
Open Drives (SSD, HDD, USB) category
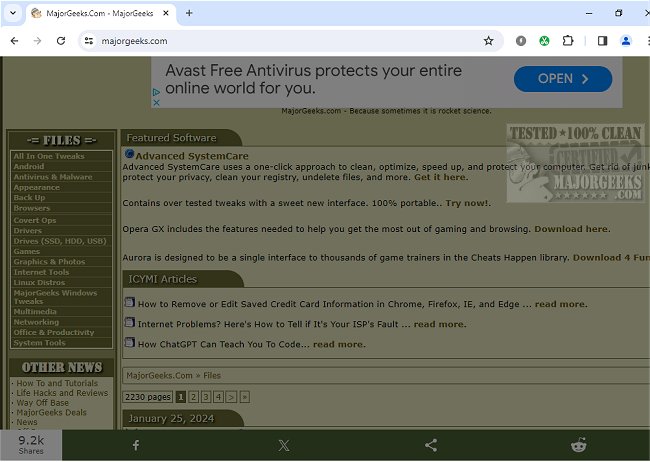(x=60, y=241)
